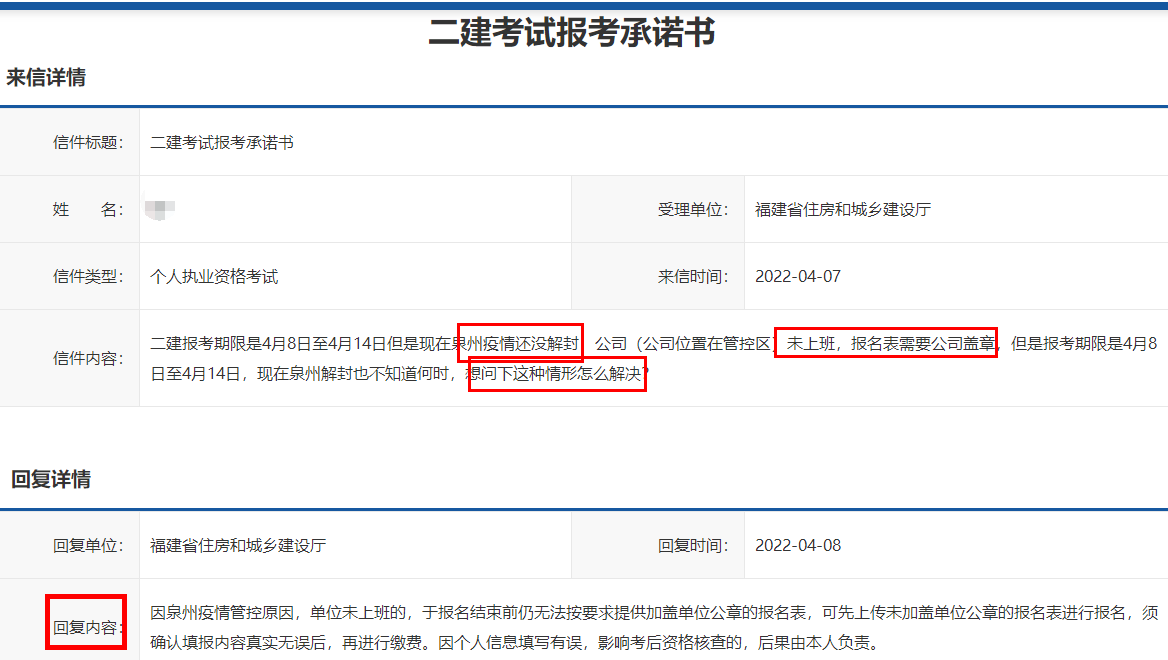The image size is (1168, 660).
Task: Select the 回复详情 section heading
Action: point(51,479)
